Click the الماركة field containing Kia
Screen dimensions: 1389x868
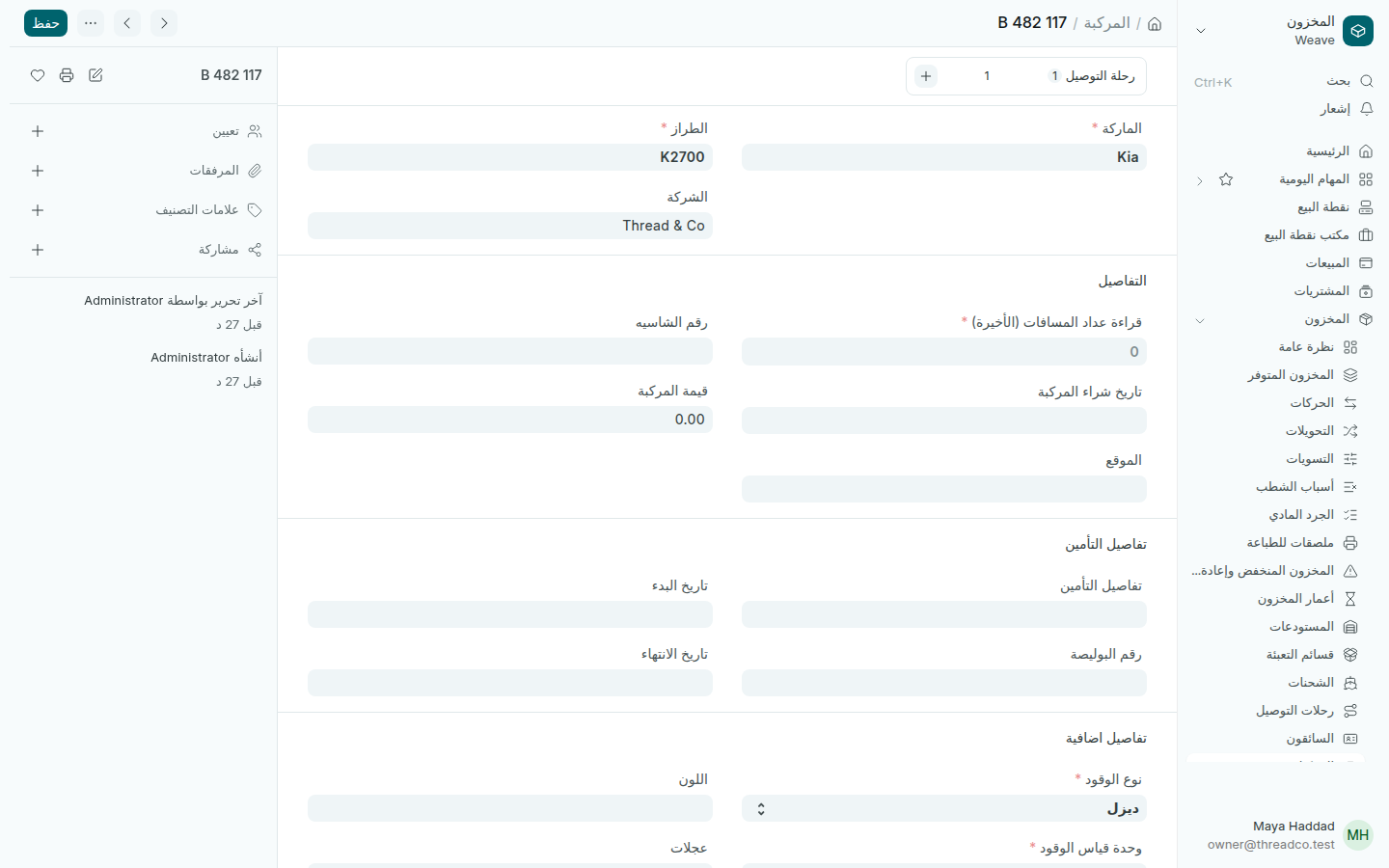[x=944, y=157]
